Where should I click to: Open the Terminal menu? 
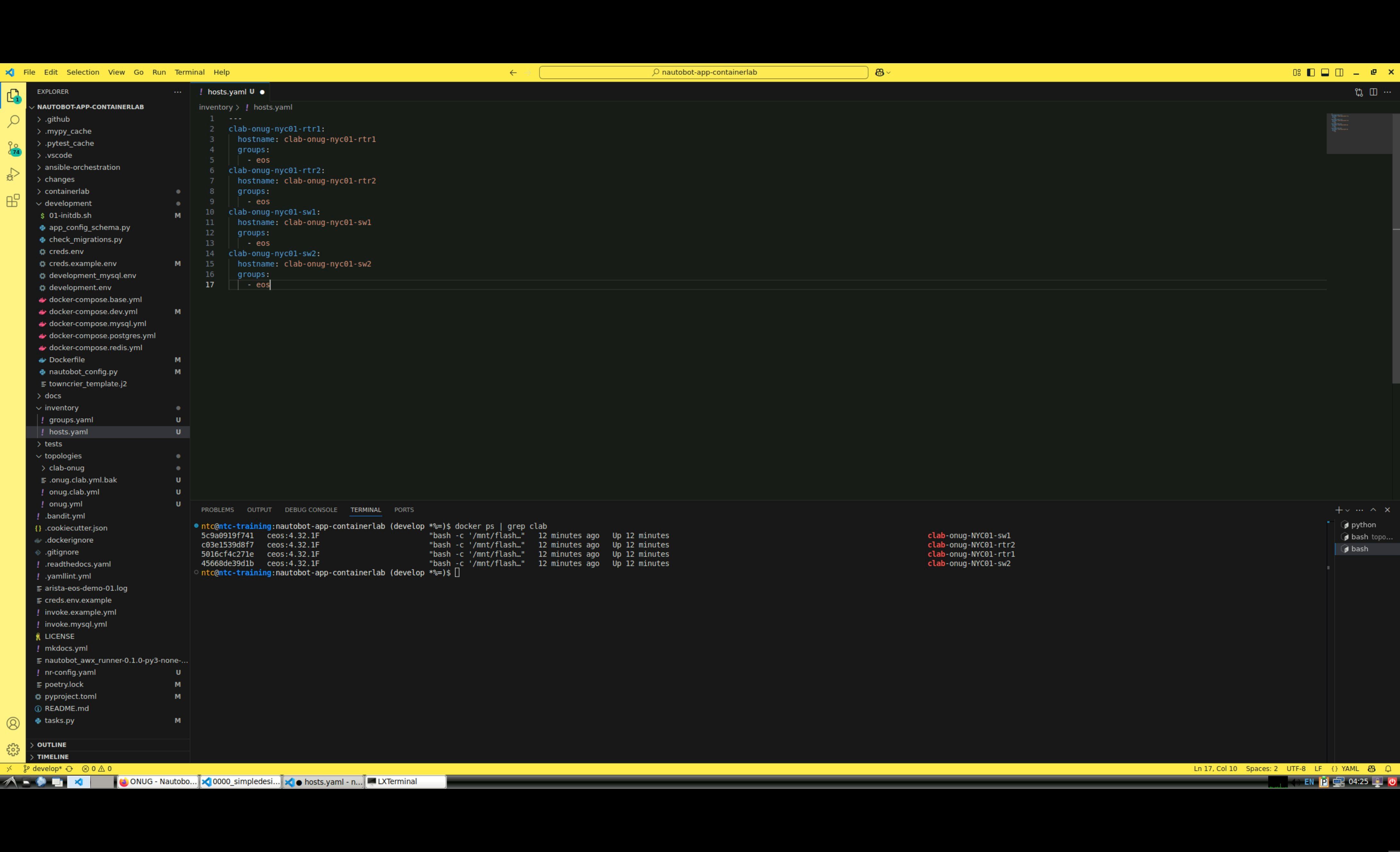189,72
